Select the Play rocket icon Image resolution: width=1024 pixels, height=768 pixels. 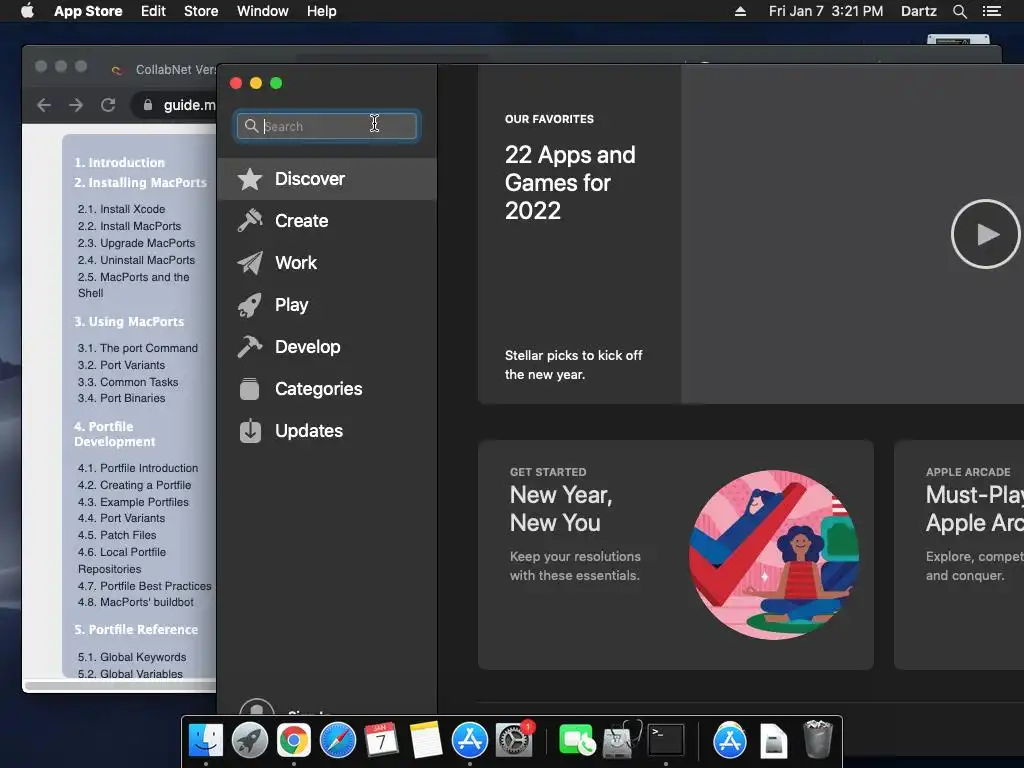(249, 305)
